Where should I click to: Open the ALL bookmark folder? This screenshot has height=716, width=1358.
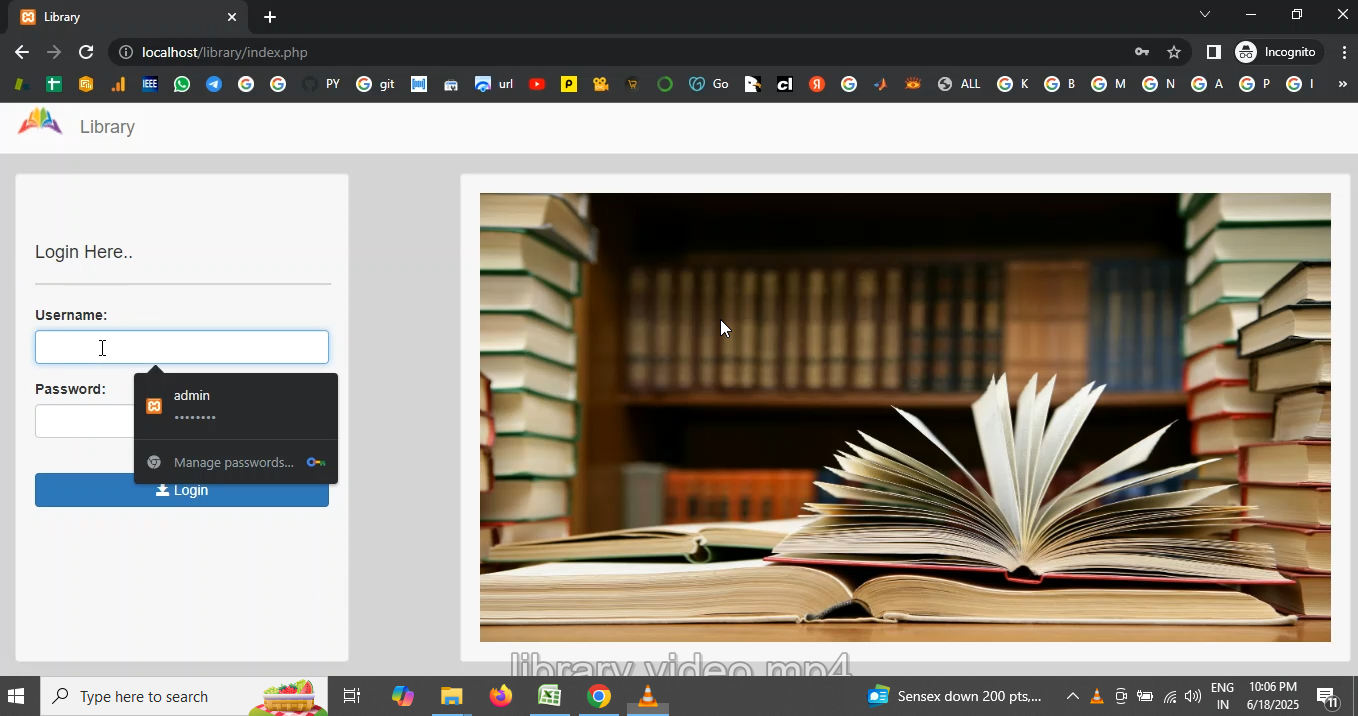[x=959, y=84]
